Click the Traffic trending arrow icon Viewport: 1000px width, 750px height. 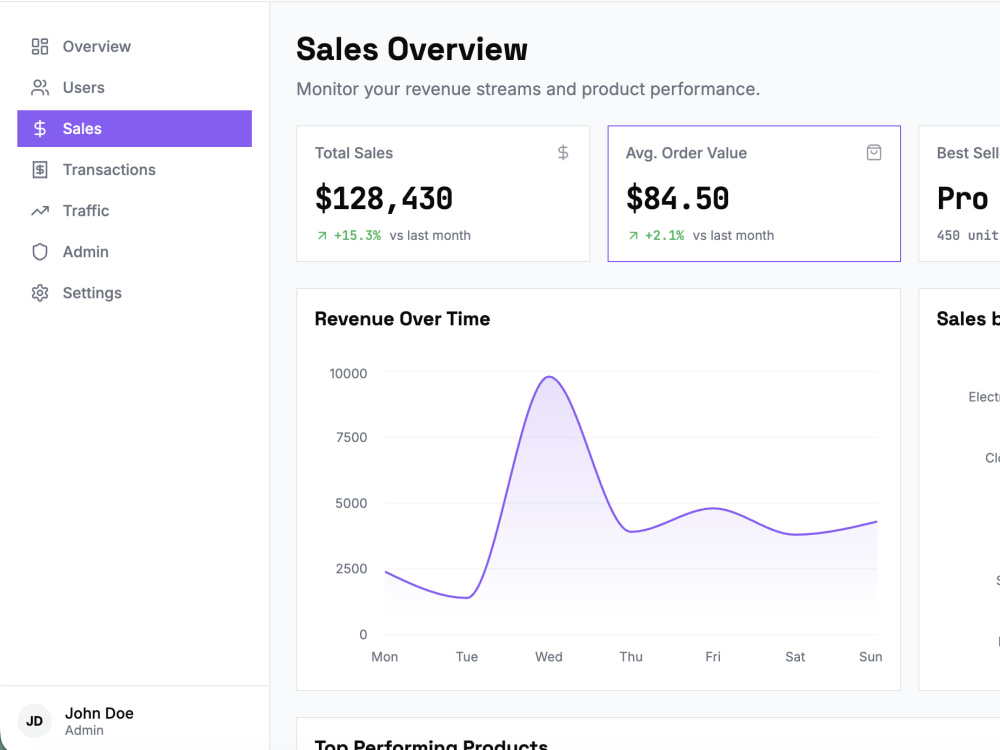pos(40,210)
